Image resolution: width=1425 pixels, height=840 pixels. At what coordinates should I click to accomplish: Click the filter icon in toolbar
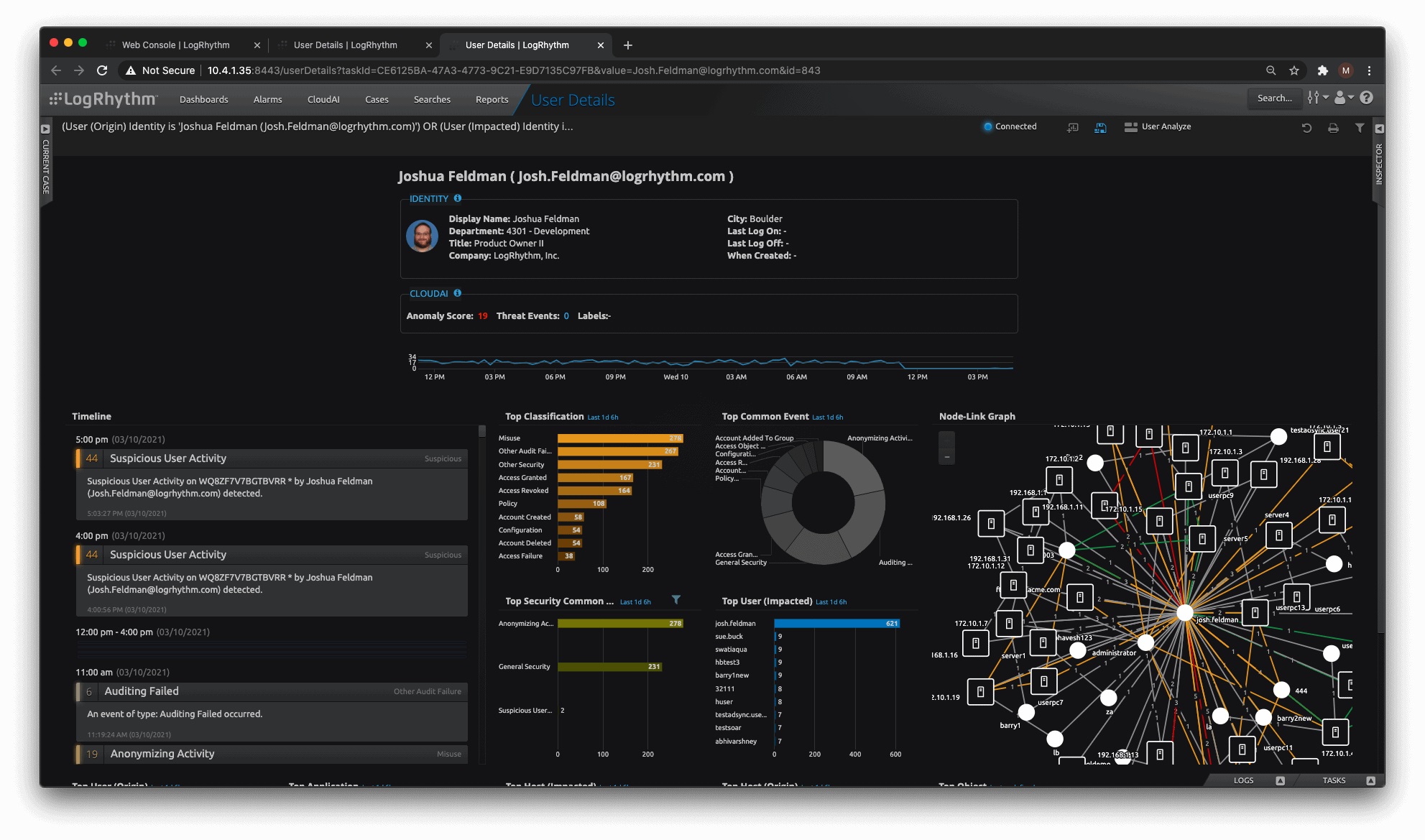tap(1360, 127)
